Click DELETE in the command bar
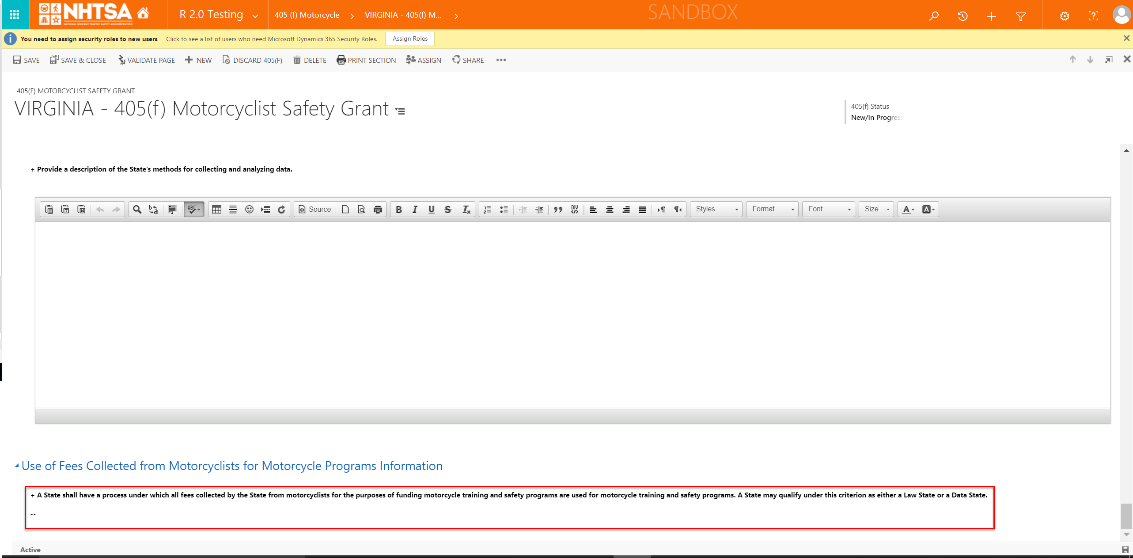The height and width of the screenshot is (558, 1133). tap(310, 60)
